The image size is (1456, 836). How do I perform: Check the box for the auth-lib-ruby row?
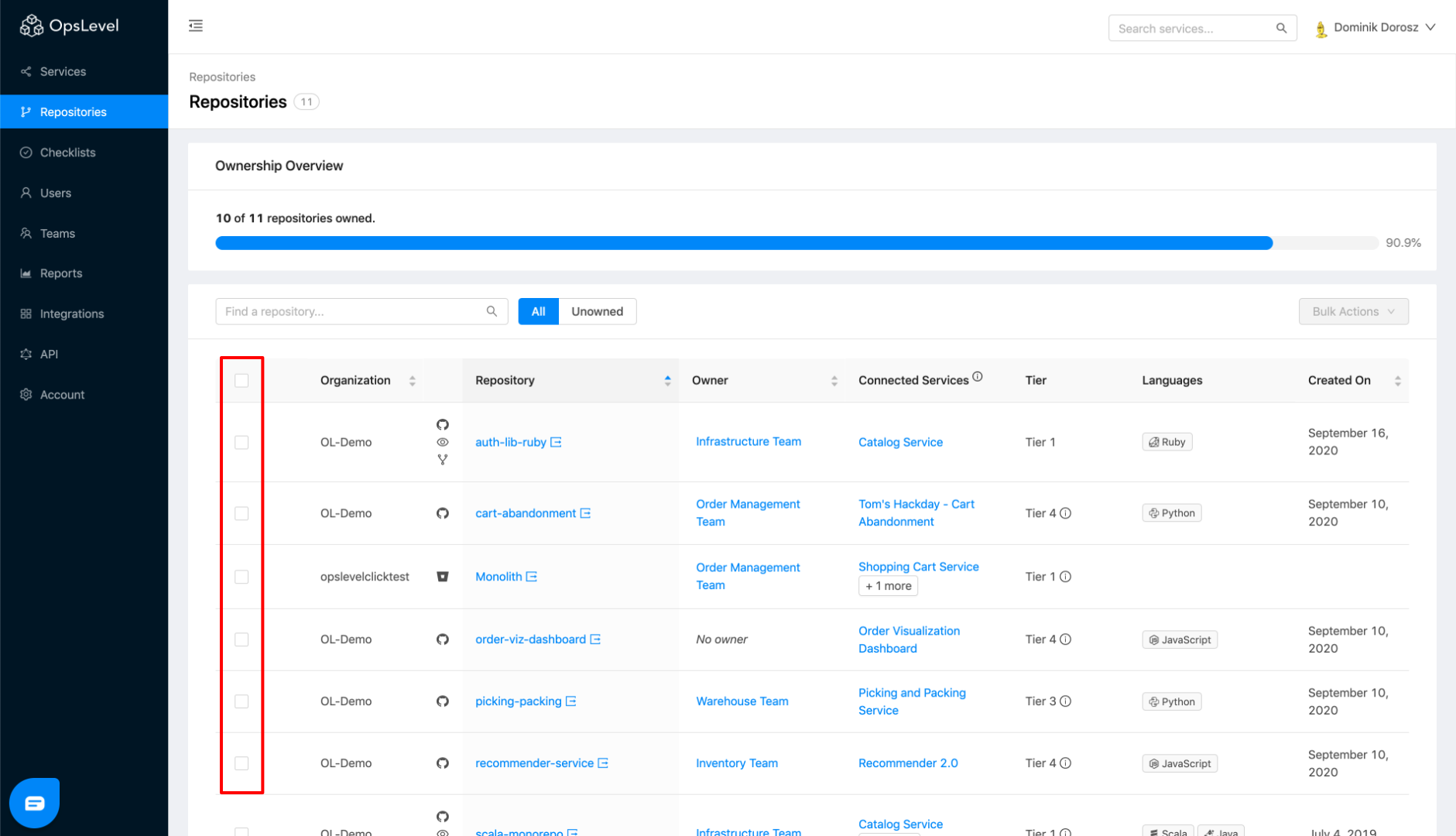coord(242,442)
